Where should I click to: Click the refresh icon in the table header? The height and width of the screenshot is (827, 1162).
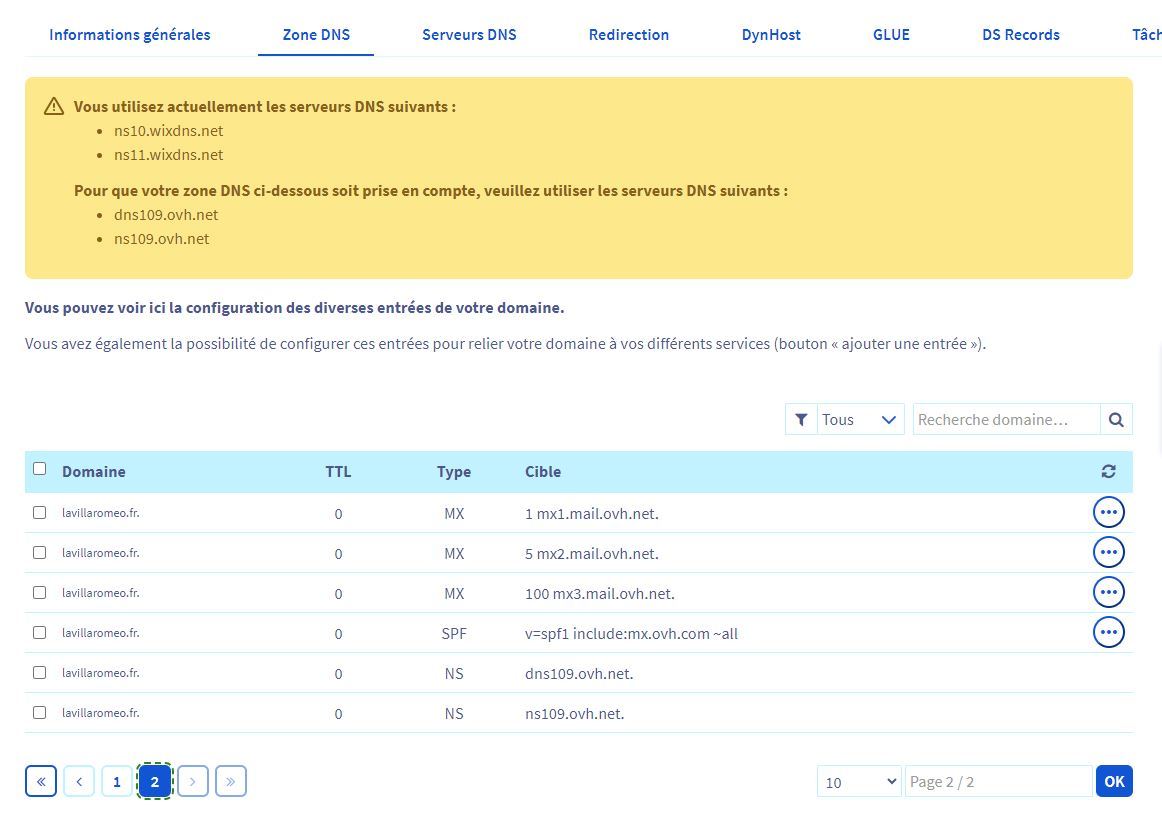[1108, 471]
